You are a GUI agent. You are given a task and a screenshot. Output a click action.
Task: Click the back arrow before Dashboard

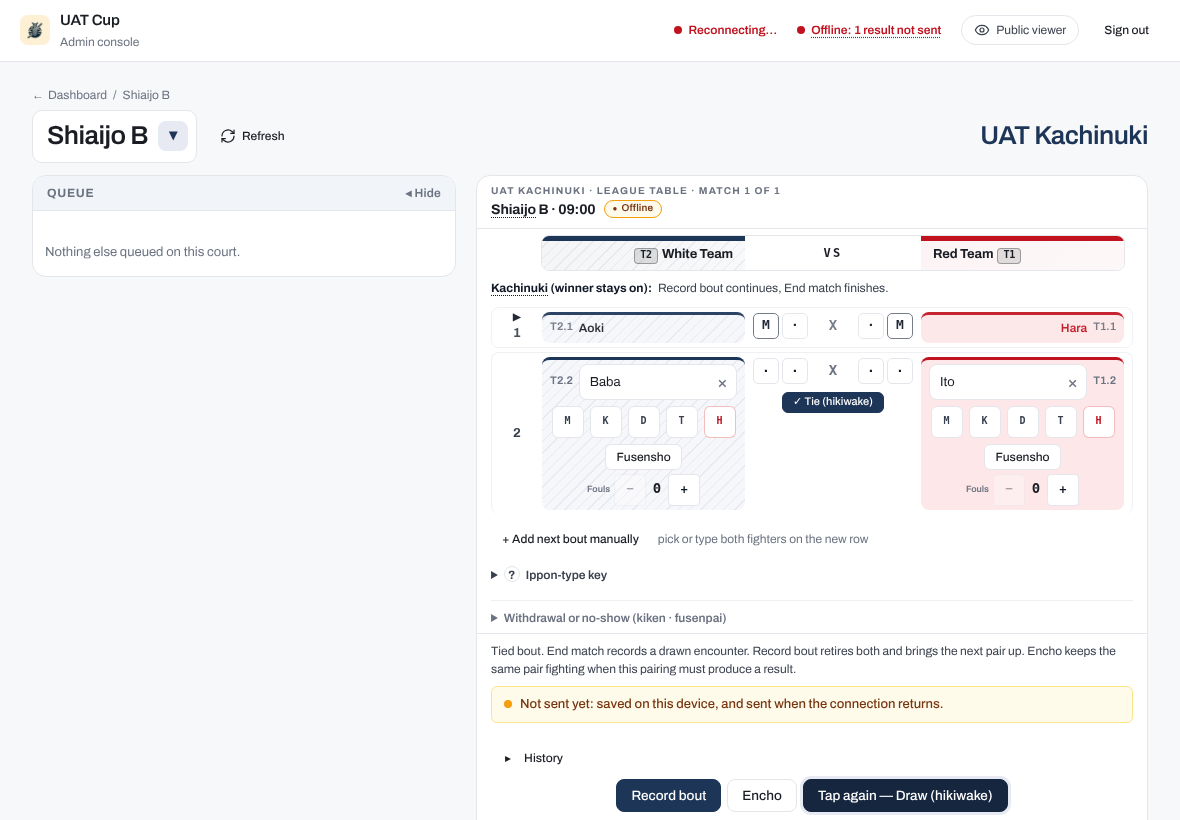[38, 96]
